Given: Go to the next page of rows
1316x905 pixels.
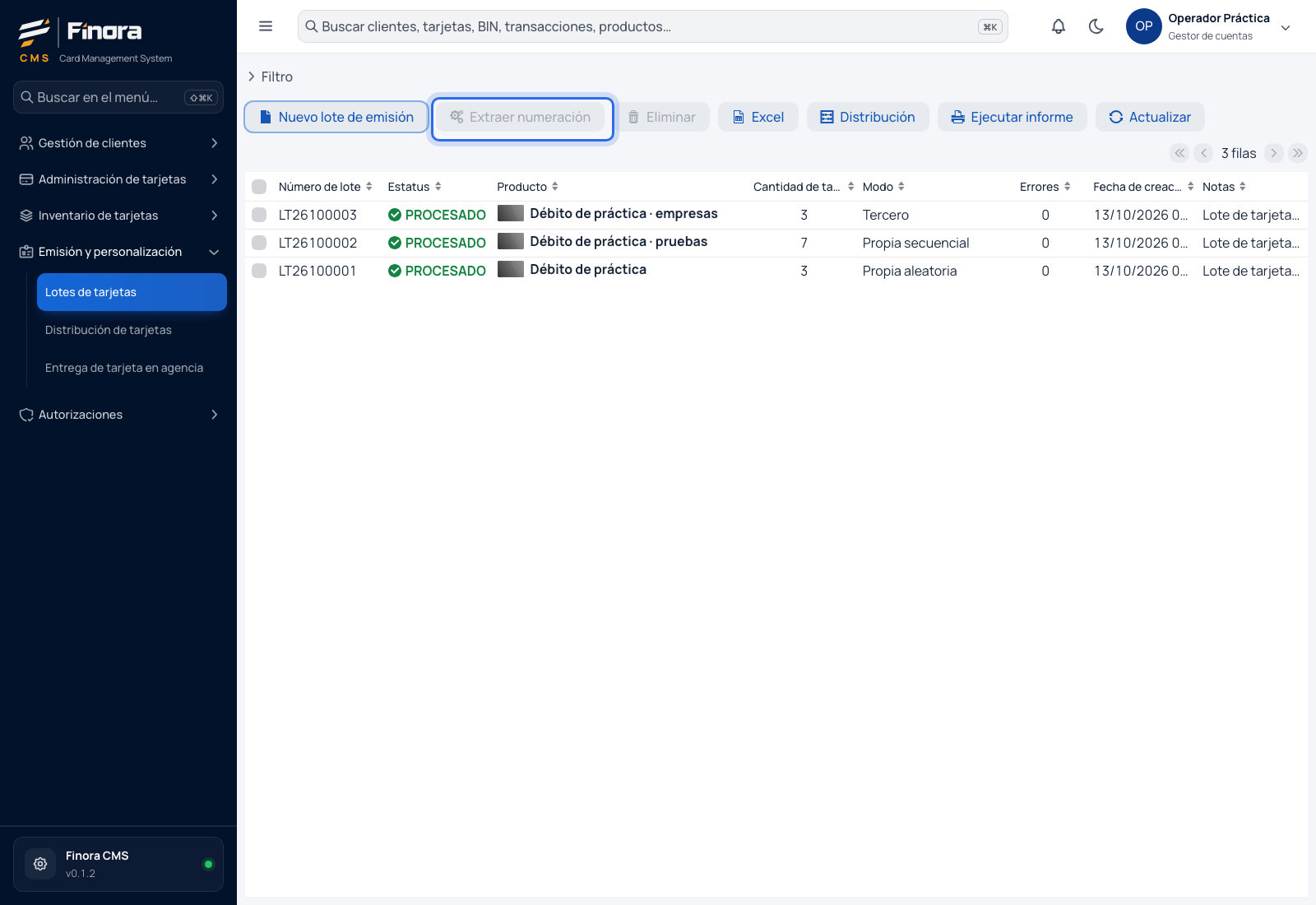Looking at the screenshot, I should coord(1274,153).
